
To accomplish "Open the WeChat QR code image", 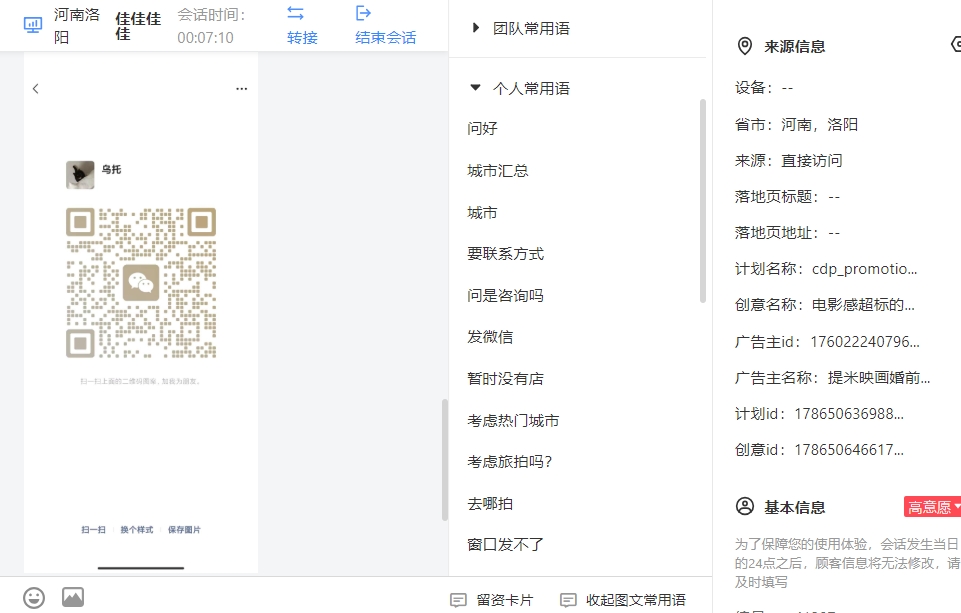I will pyautogui.click(x=141, y=283).
